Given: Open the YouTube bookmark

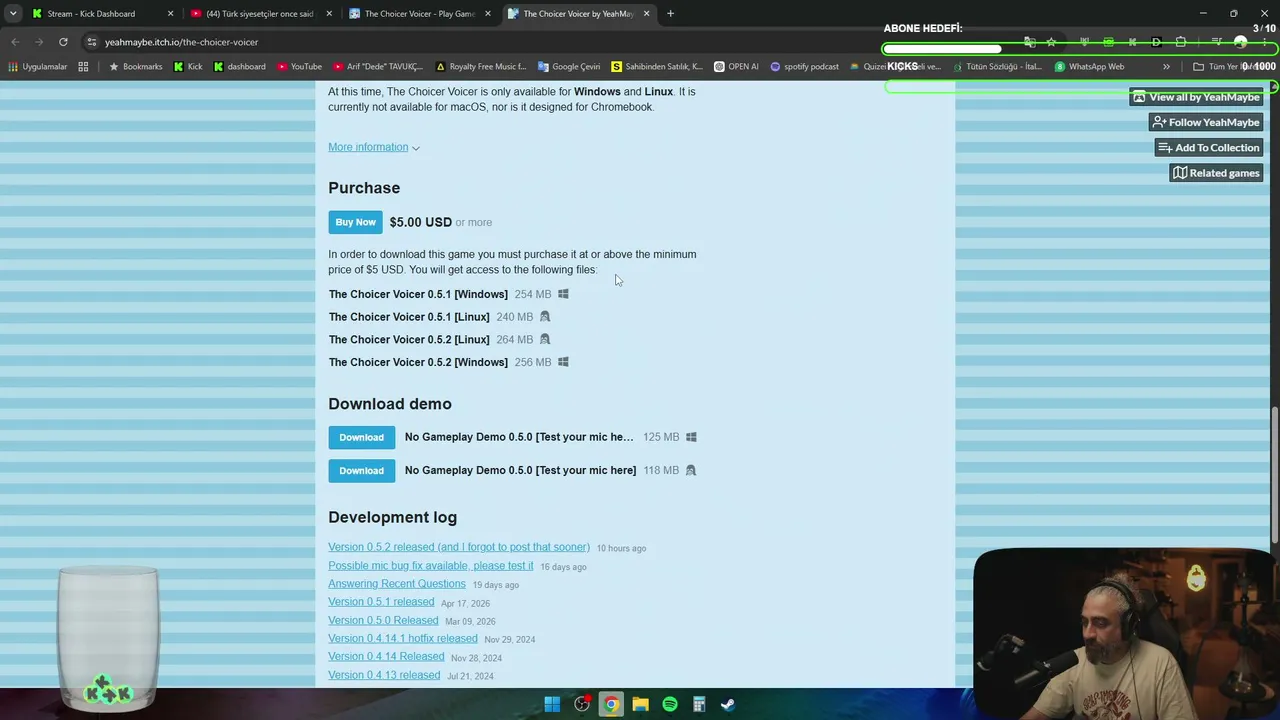Looking at the screenshot, I should coord(299,67).
